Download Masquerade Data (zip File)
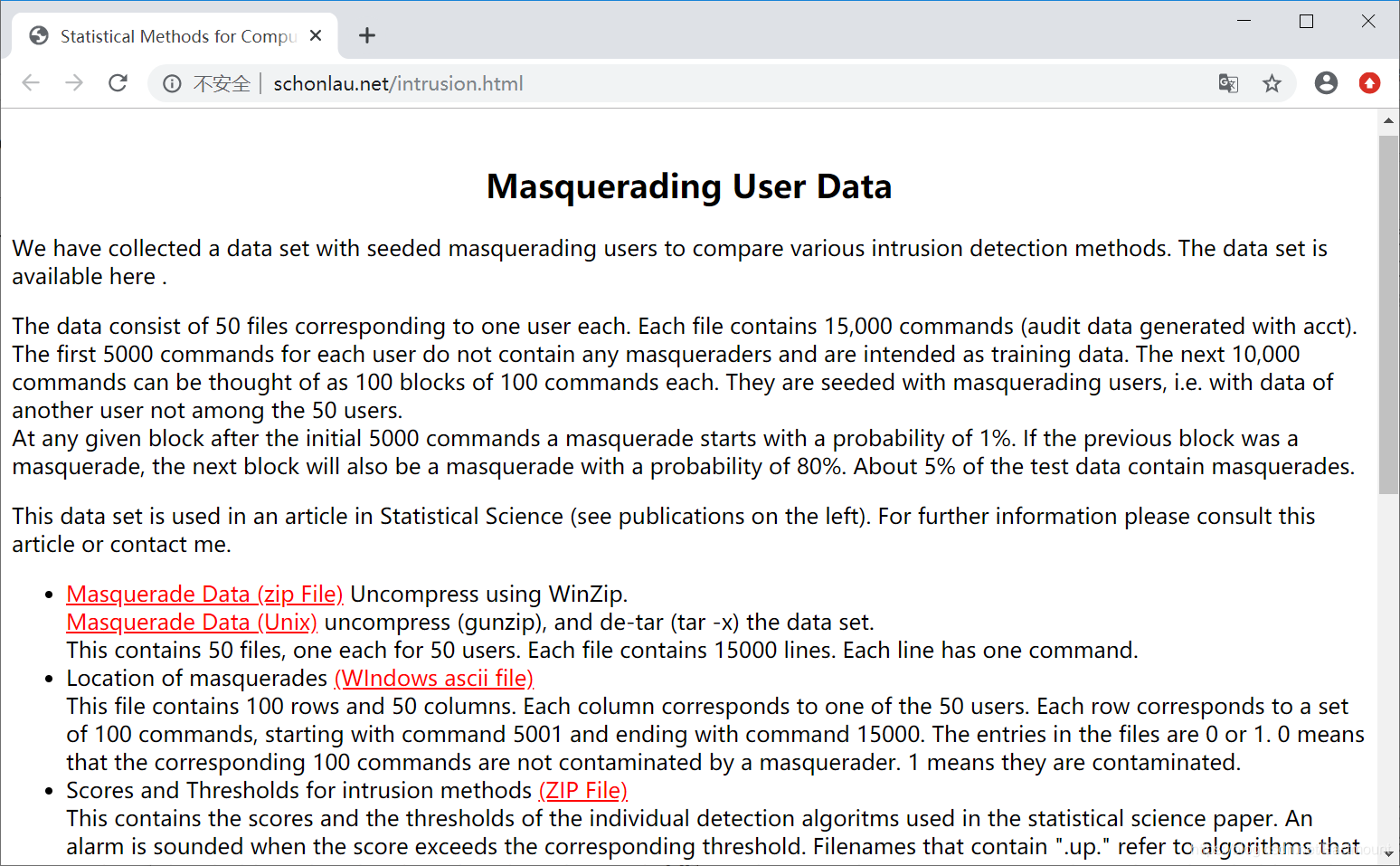Screen dimensions: 1400x866 [204, 595]
